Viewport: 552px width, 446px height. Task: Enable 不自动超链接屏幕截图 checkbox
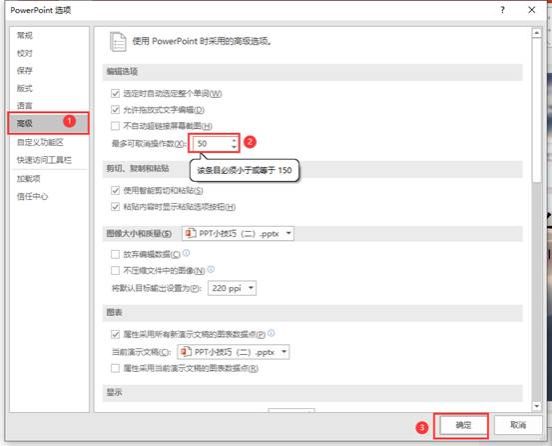(115, 126)
